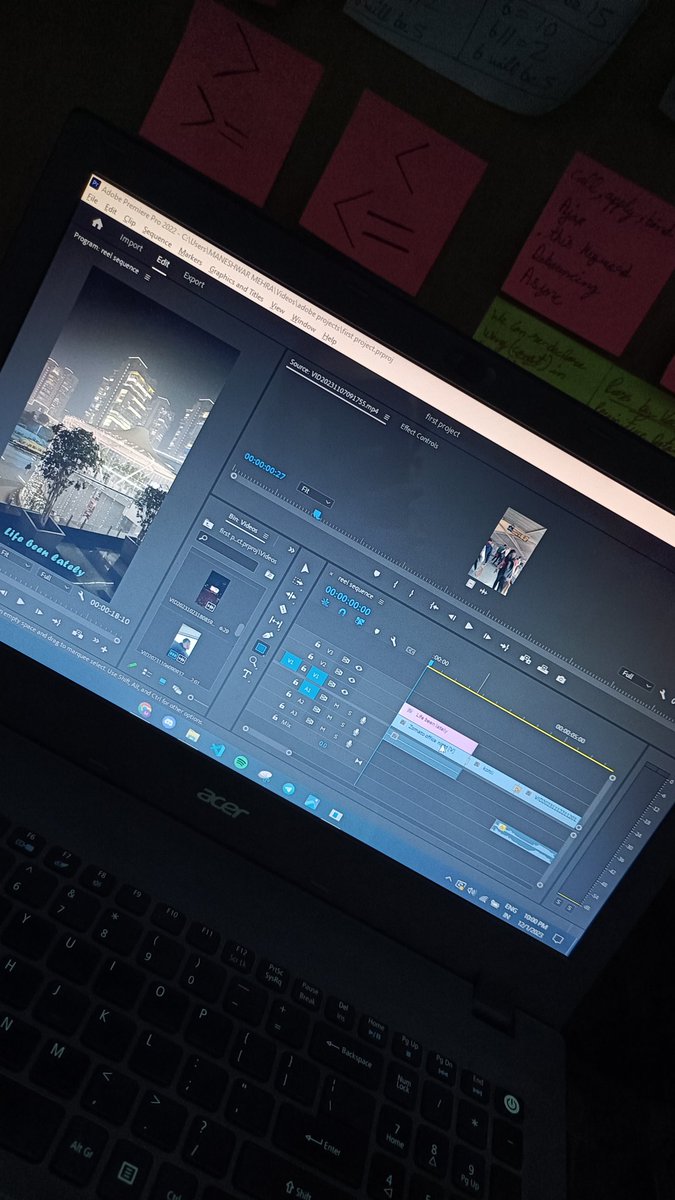Image resolution: width=675 pixels, height=1200 pixels.
Task: Open Telegram from the taskbar
Action: [288, 789]
